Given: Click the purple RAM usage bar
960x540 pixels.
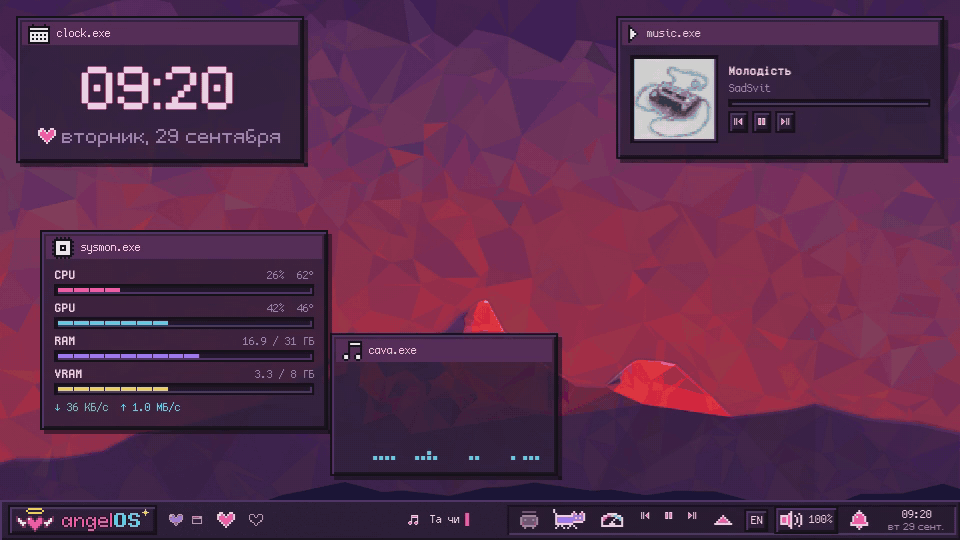Looking at the screenshot, I should click(x=184, y=356).
